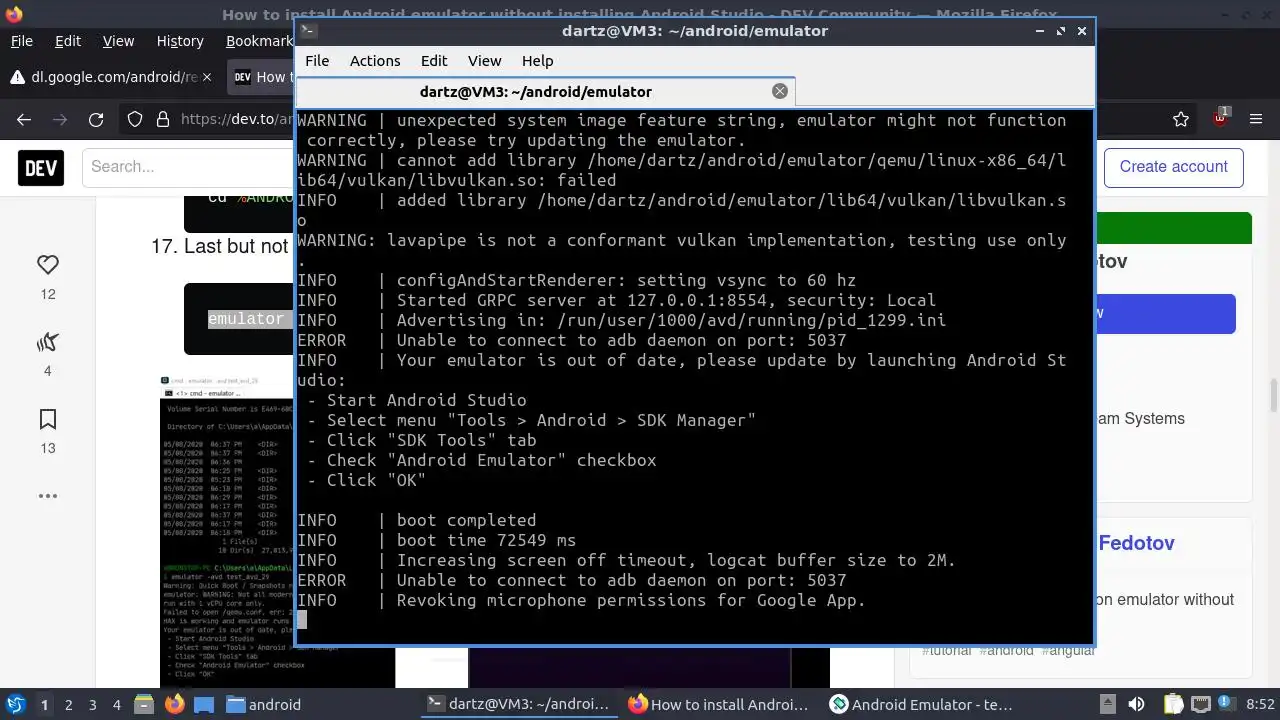
Task: Open the terminal Edit menu
Action: coord(434,61)
